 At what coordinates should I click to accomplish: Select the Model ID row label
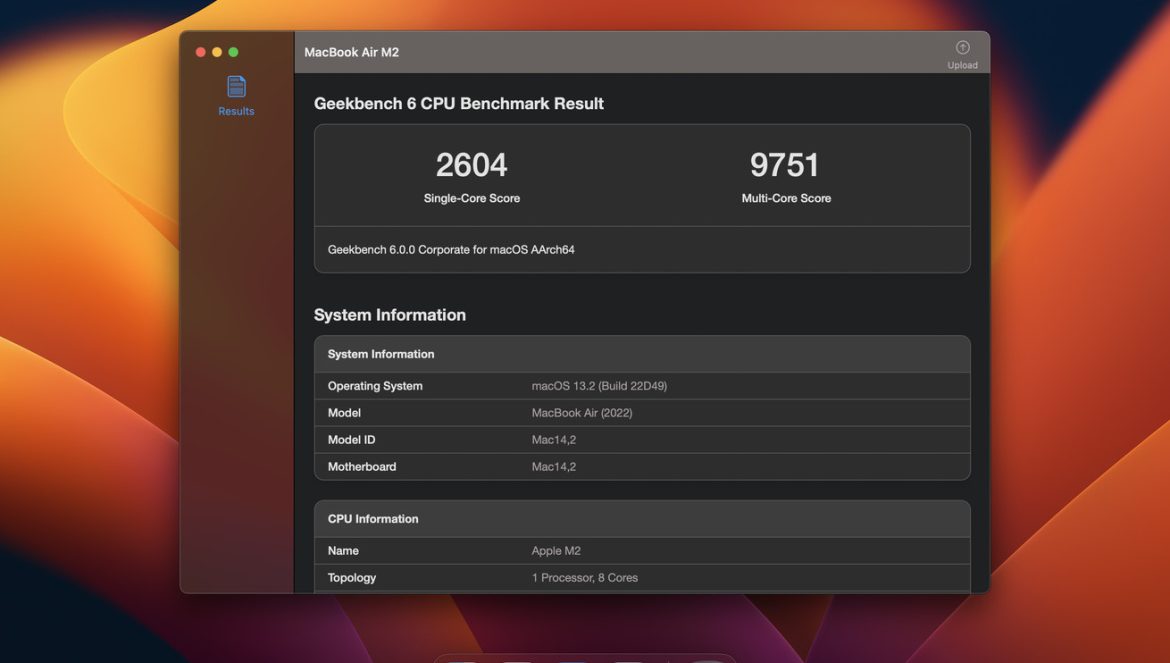(351, 440)
